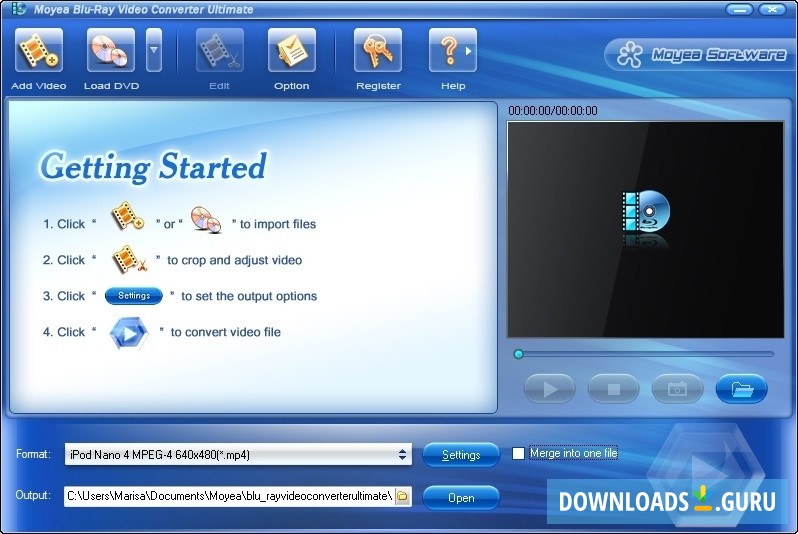The image size is (798, 534).
Task: Click the film-plus icon in step 1
Action: (x=127, y=216)
